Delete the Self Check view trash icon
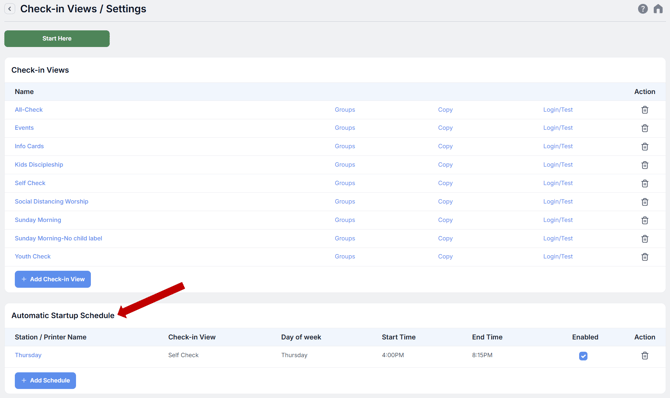Image resolution: width=670 pixels, height=398 pixels. pos(645,183)
